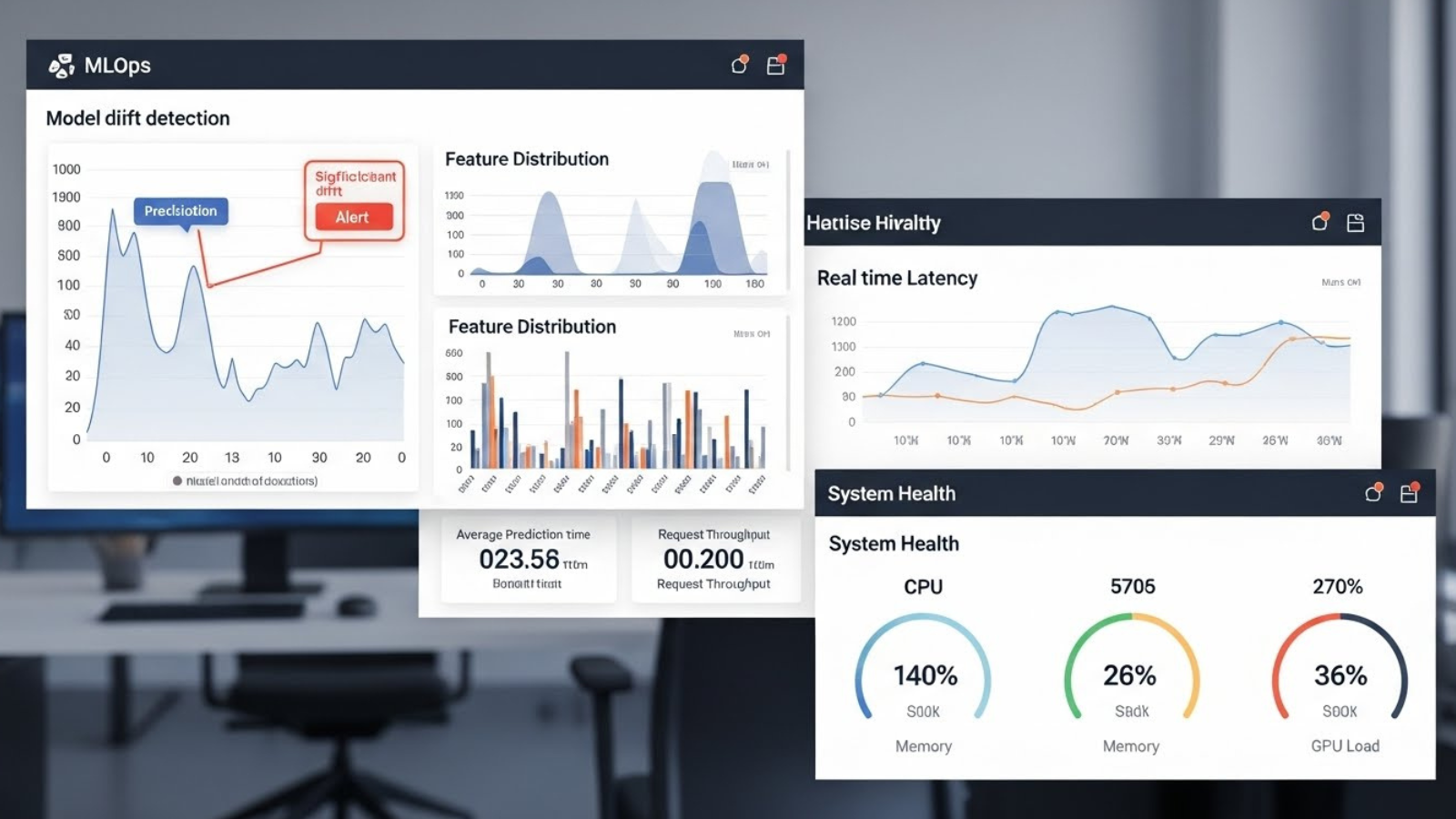The height and width of the screenshot is (819, 1456).
Task: Click the CPU gauge ring showing 140%
Action: 922,675
